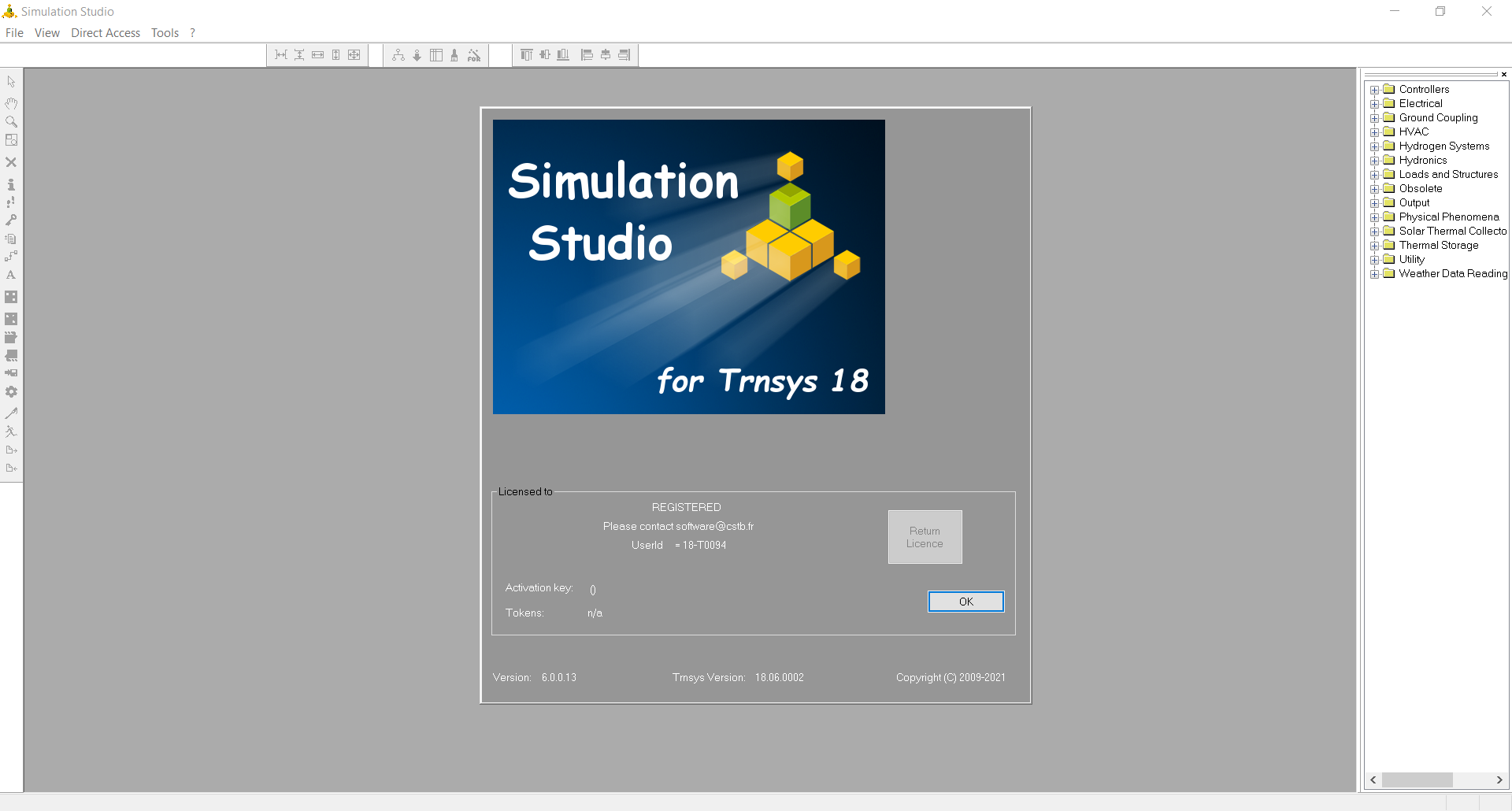Click the component tree horizontal scrollbar thumb
The width and height of the screenshot is (1512, 811).
1417,780
